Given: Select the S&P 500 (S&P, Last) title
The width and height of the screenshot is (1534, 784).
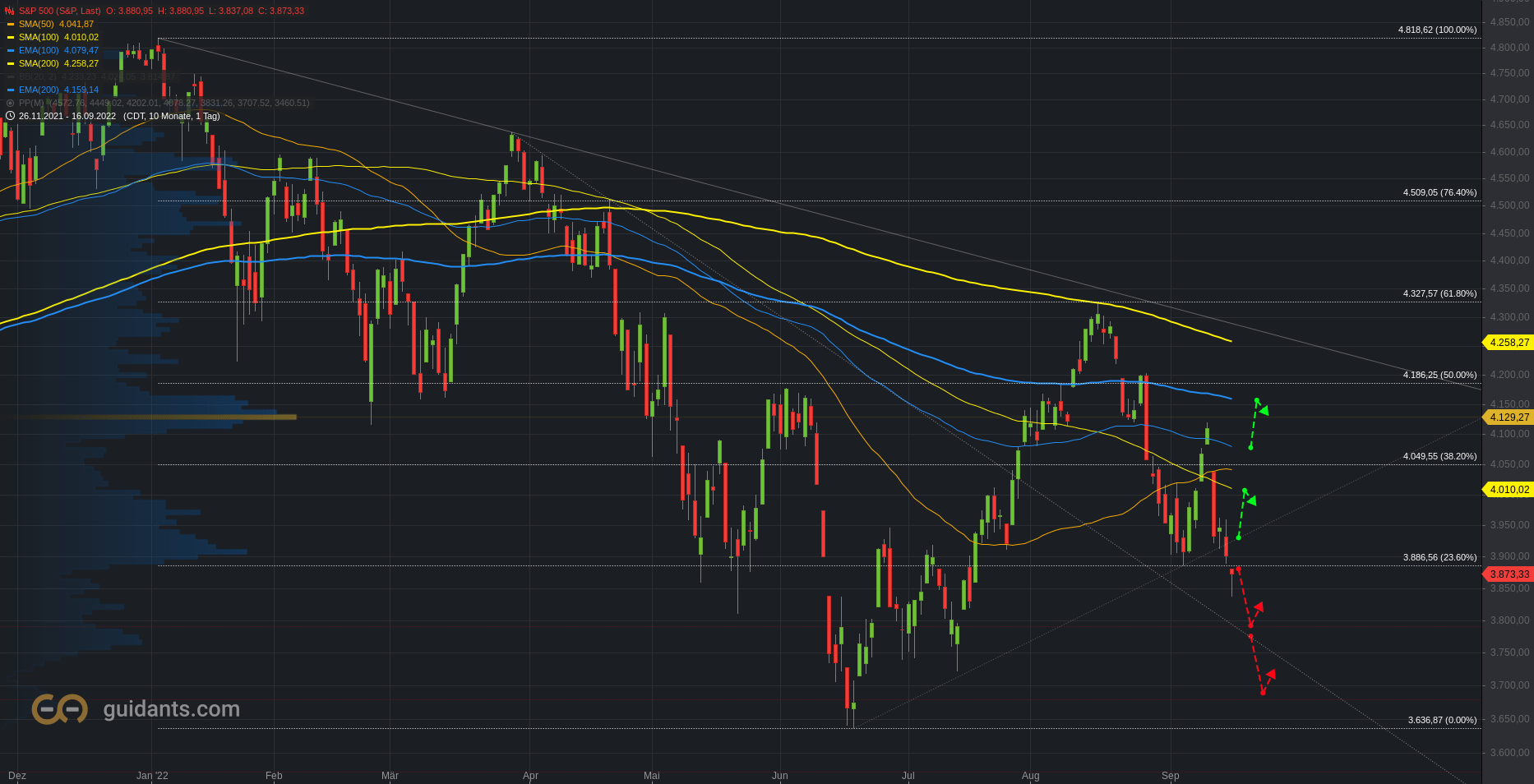Looking at the screenshot, I should pos(59,11).
